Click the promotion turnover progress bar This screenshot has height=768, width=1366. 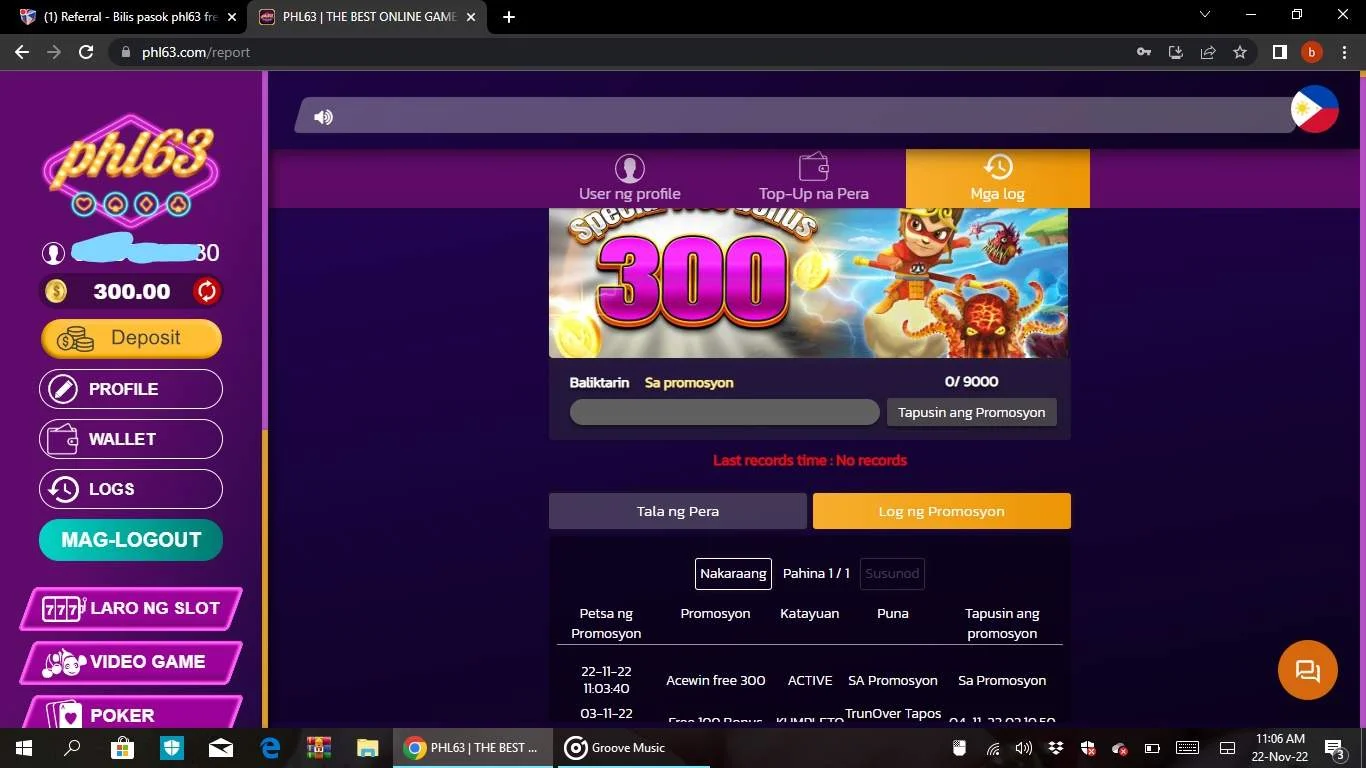(x=724, y=412)
